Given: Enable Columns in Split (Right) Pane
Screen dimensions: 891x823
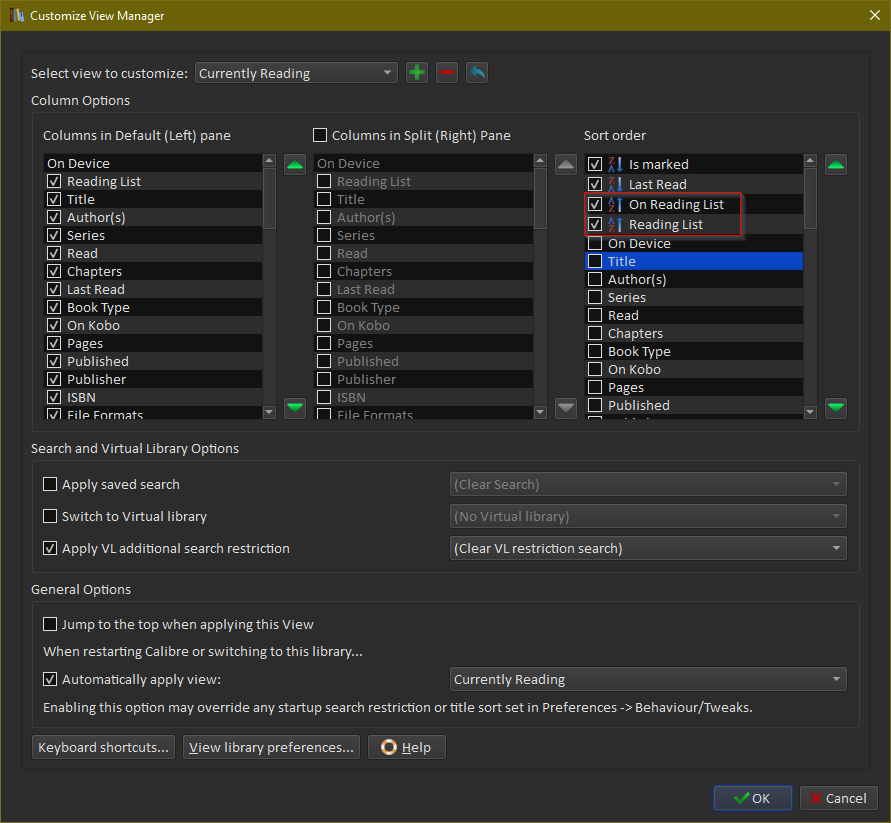Looking at the screenshot, I should pos(320,135).
